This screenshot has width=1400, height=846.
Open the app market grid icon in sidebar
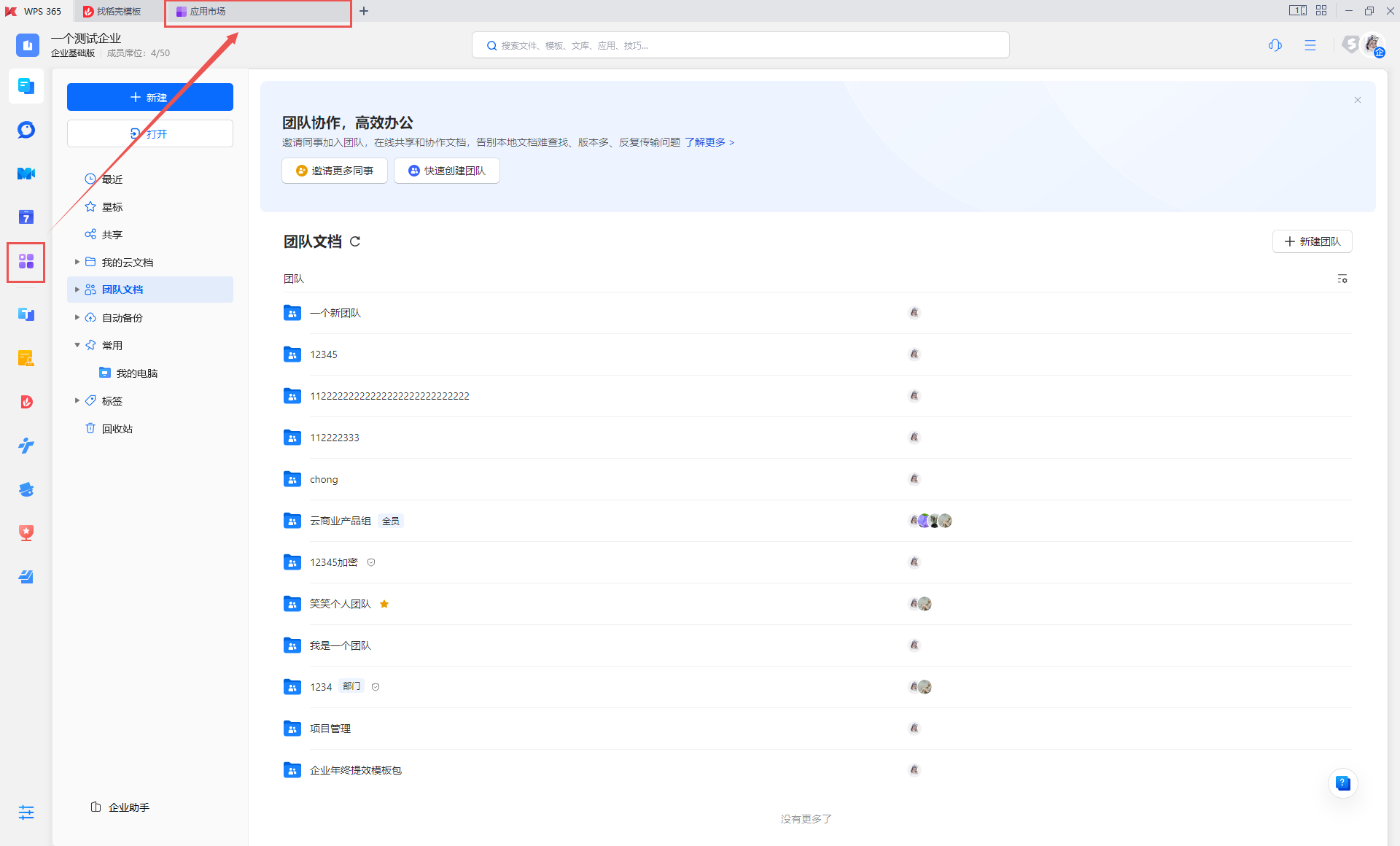tap(26, 261)
